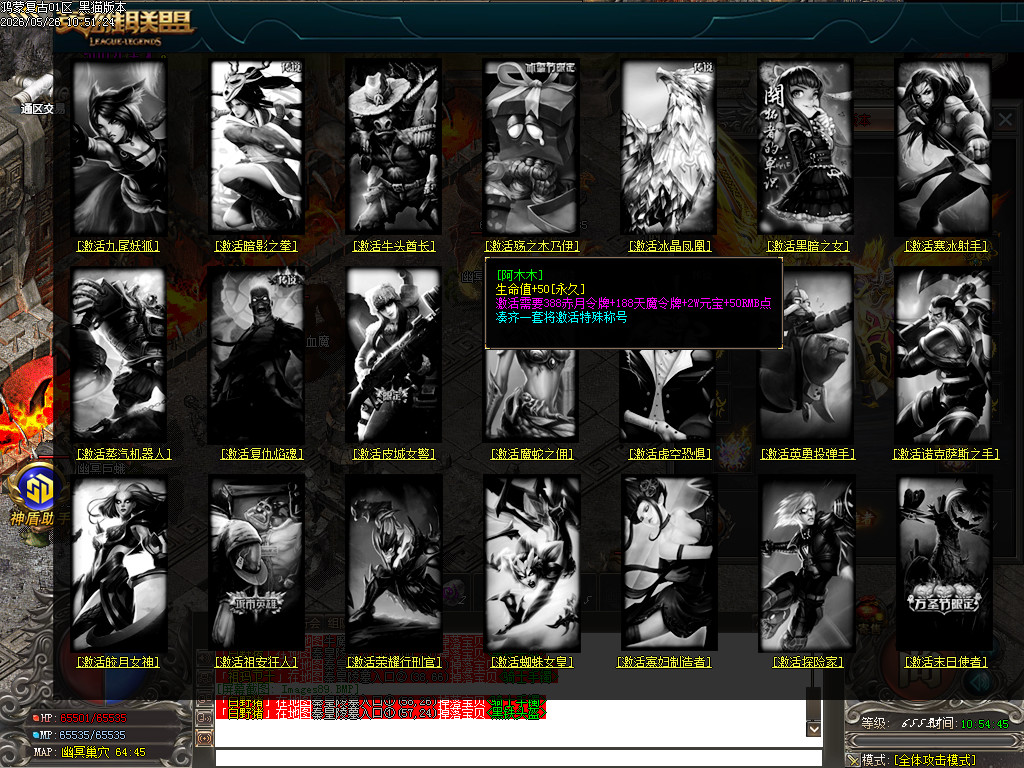Activate 末日使者 link
Image resolution: width=1024 pixels, height=768 pixels.
tap(946, 662)
